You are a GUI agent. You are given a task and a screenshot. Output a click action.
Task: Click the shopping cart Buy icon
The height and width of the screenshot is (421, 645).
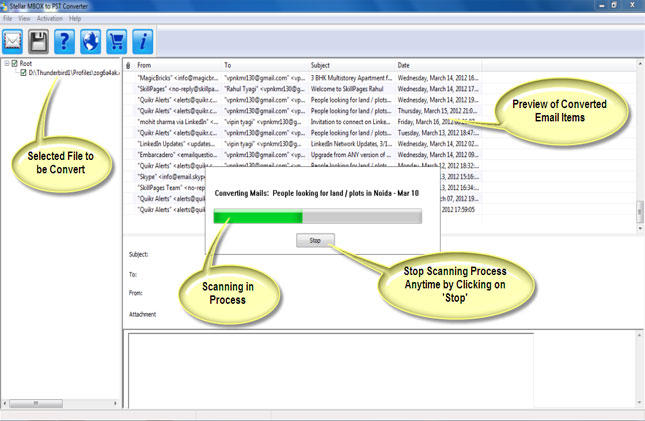click(x=116, y=42)
